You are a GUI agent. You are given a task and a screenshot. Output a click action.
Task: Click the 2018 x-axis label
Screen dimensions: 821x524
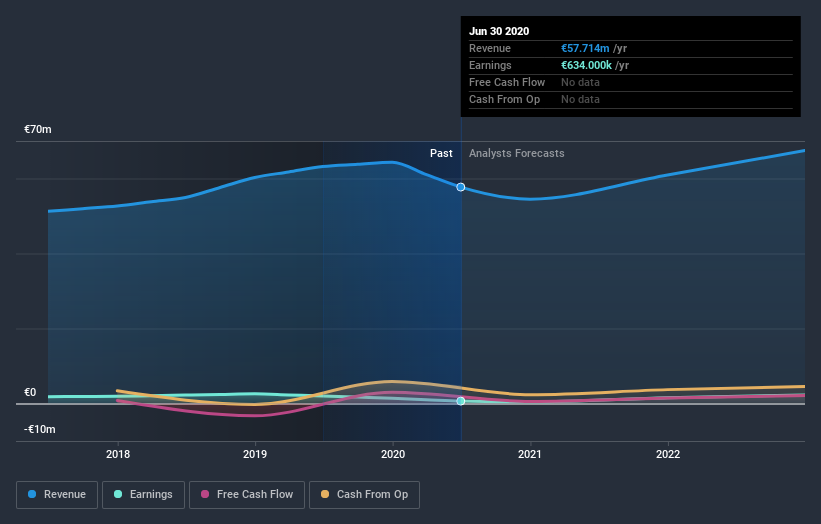(118, 454)
